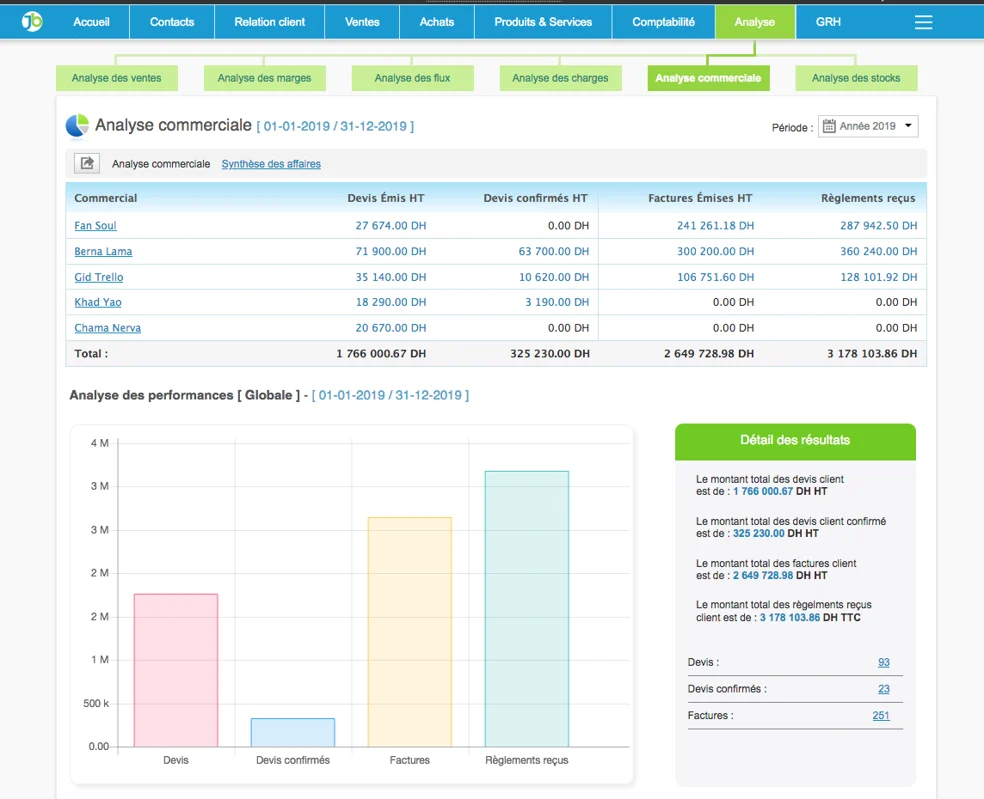The width and height of the screenshot is (984, 799).
Task: Open the Factures count link 251
Action: coord(880,715)
